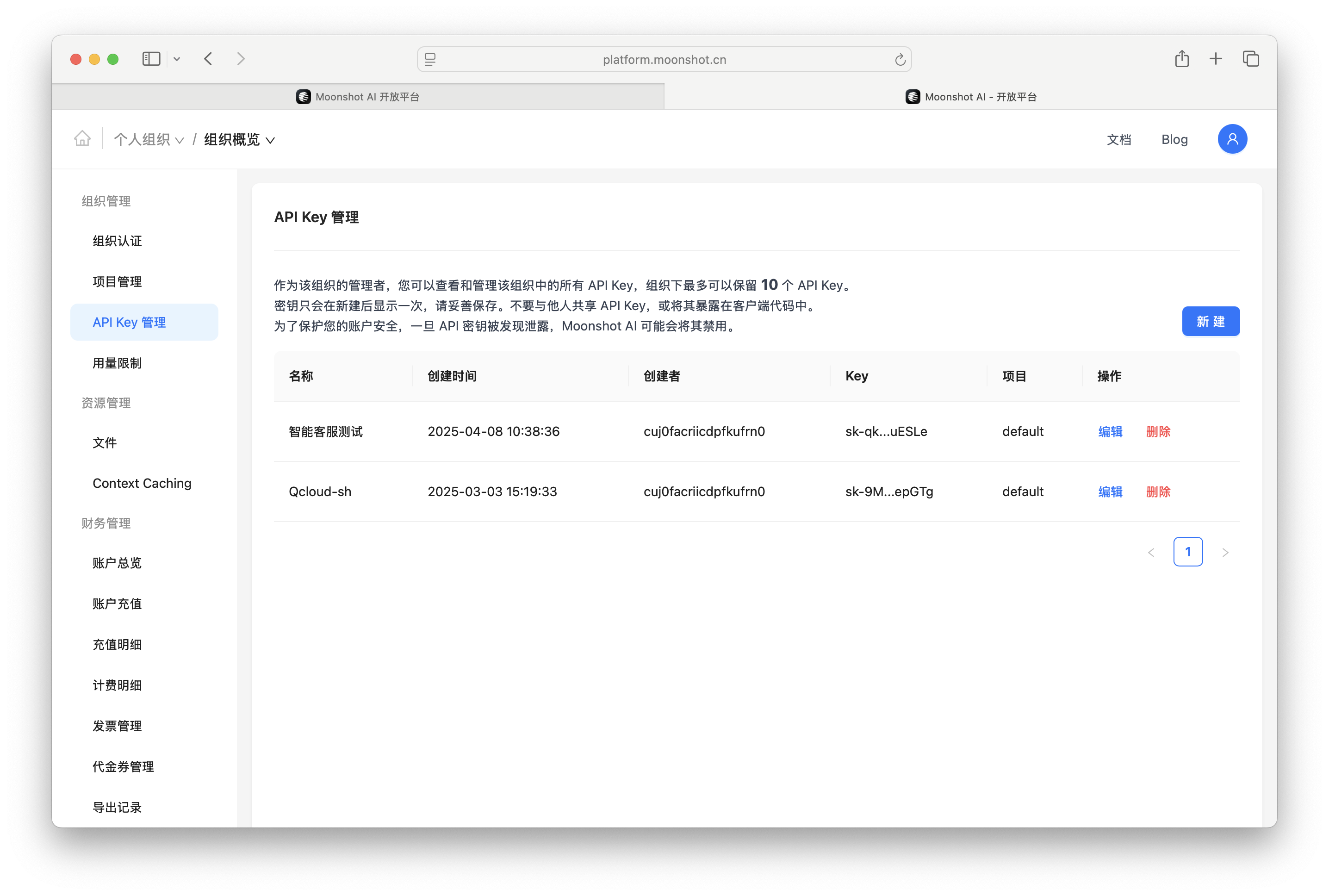This screenshot has width=1329, height=896.
Task: Open the user avatar profile icon
Action: [x=1232, y=139]
